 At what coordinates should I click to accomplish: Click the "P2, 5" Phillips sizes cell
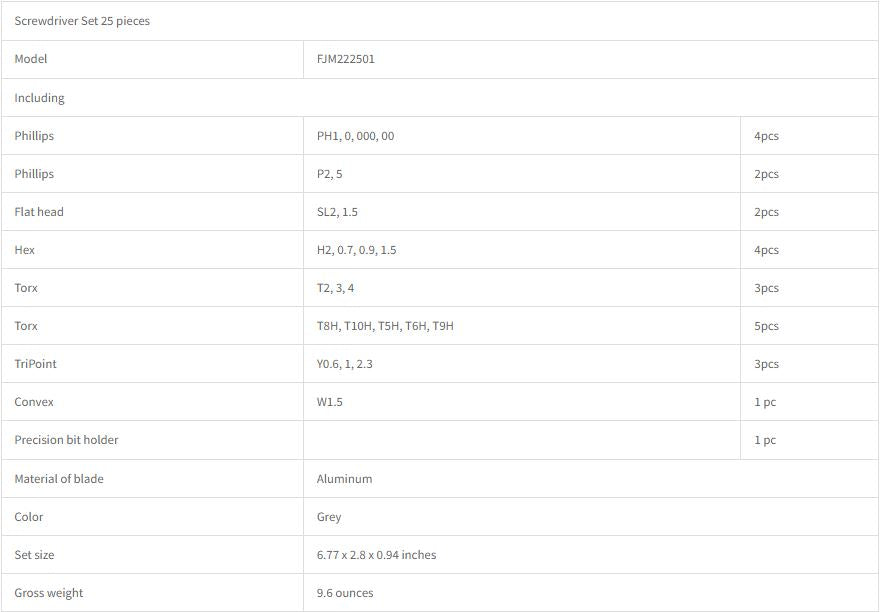[x=329, y=174]
